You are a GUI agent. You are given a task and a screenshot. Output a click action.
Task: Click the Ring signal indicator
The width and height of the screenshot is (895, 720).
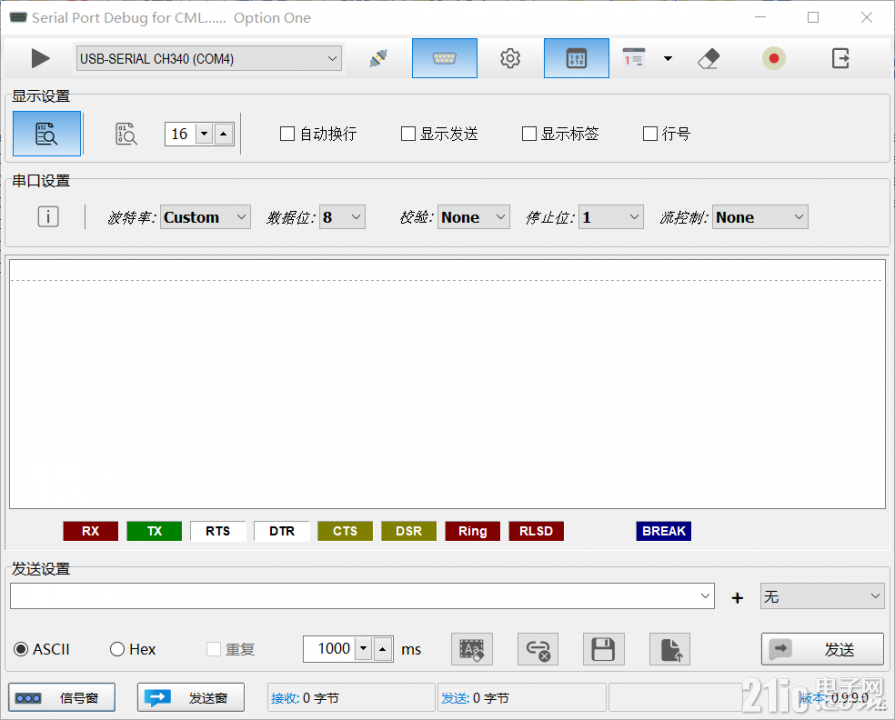[x=473, y=531]
